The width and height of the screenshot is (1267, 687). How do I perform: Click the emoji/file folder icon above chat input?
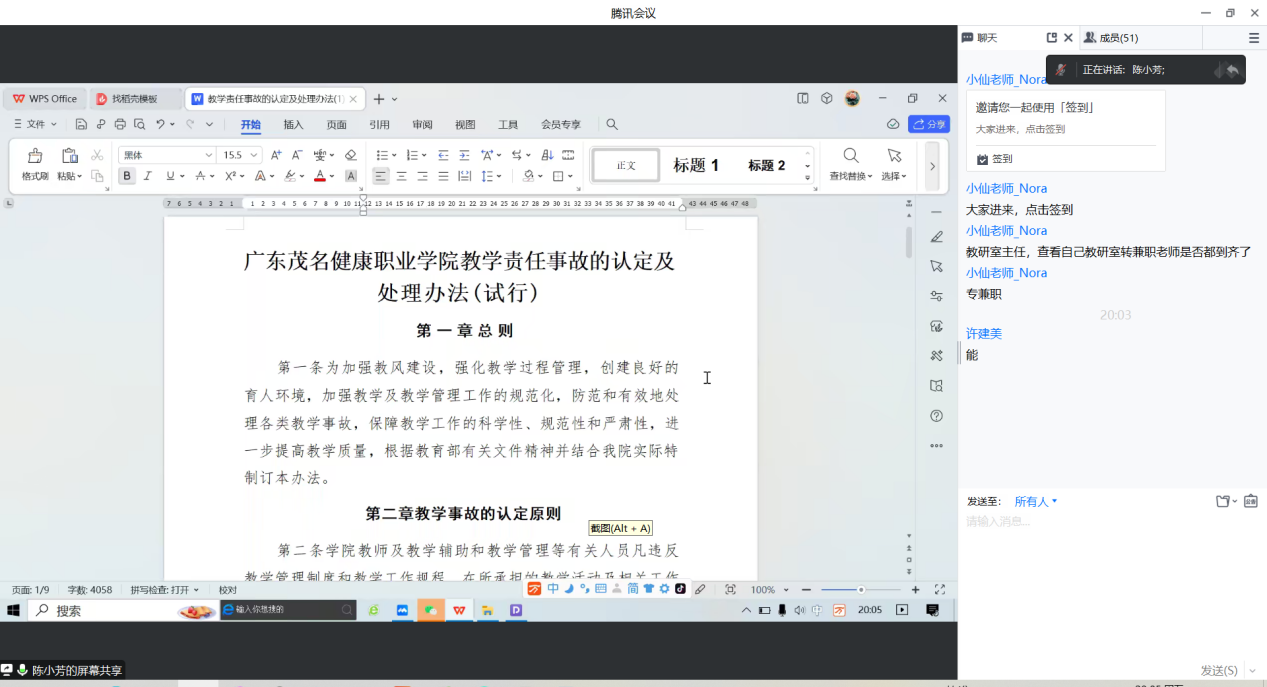[x=1222, y=501]
